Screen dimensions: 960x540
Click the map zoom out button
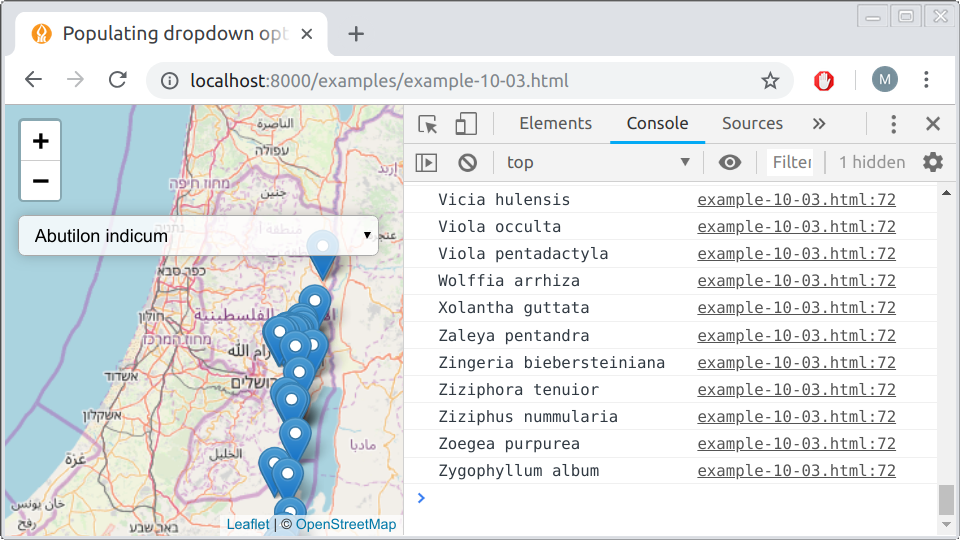click(41, 181)
